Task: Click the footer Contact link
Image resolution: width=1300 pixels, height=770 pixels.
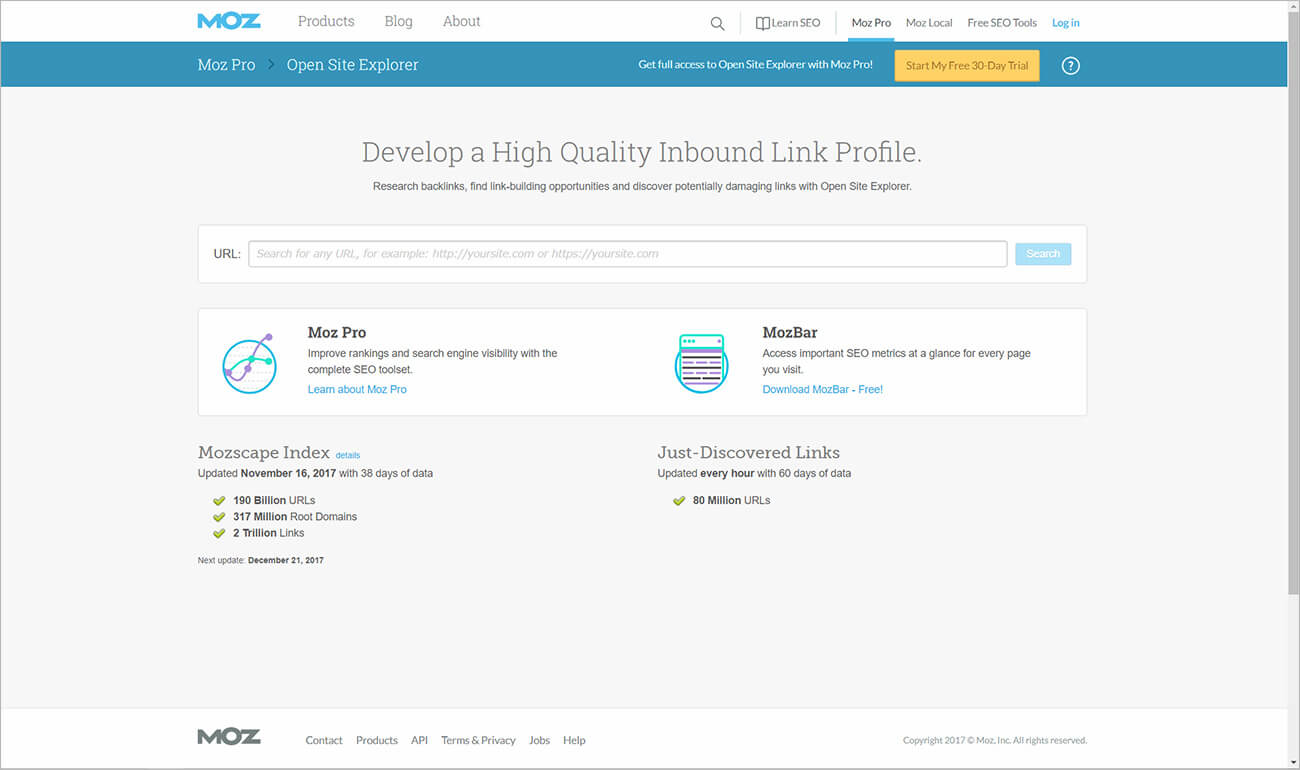Action: click(324, 740)
